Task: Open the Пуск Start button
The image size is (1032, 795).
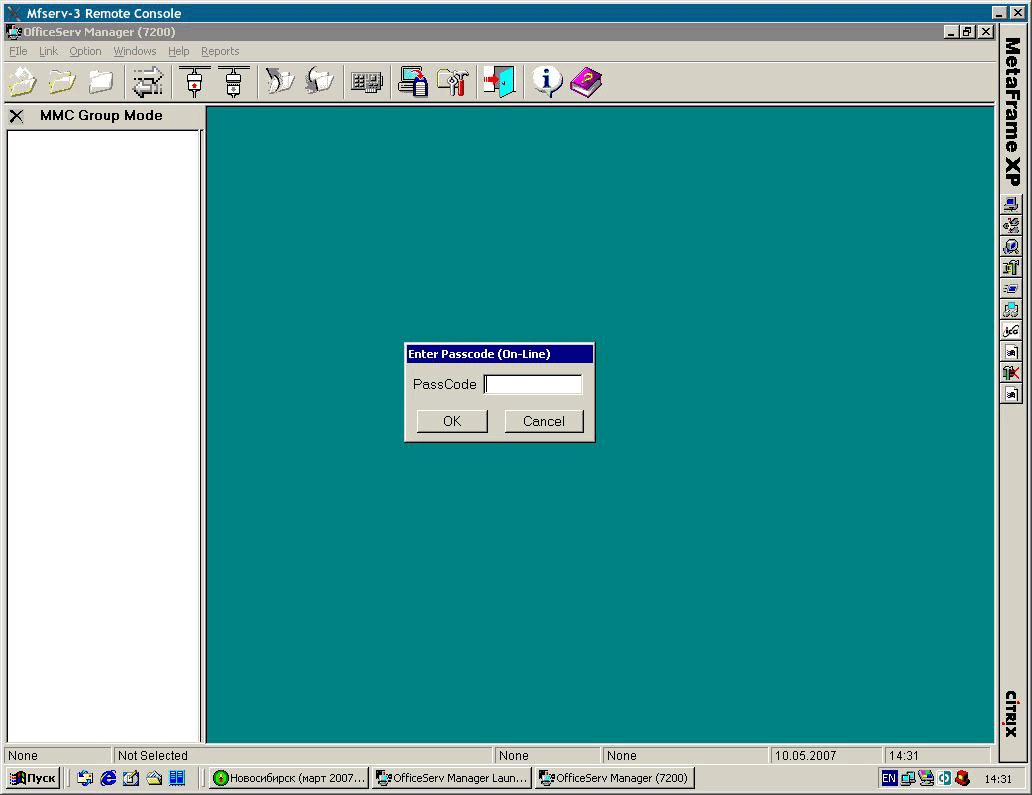Action: tap(34, 778)
